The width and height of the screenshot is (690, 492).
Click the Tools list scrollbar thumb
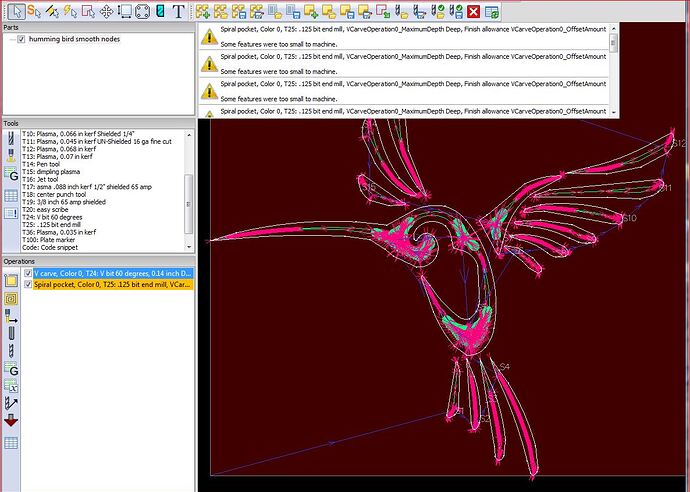tap(189, 203)
